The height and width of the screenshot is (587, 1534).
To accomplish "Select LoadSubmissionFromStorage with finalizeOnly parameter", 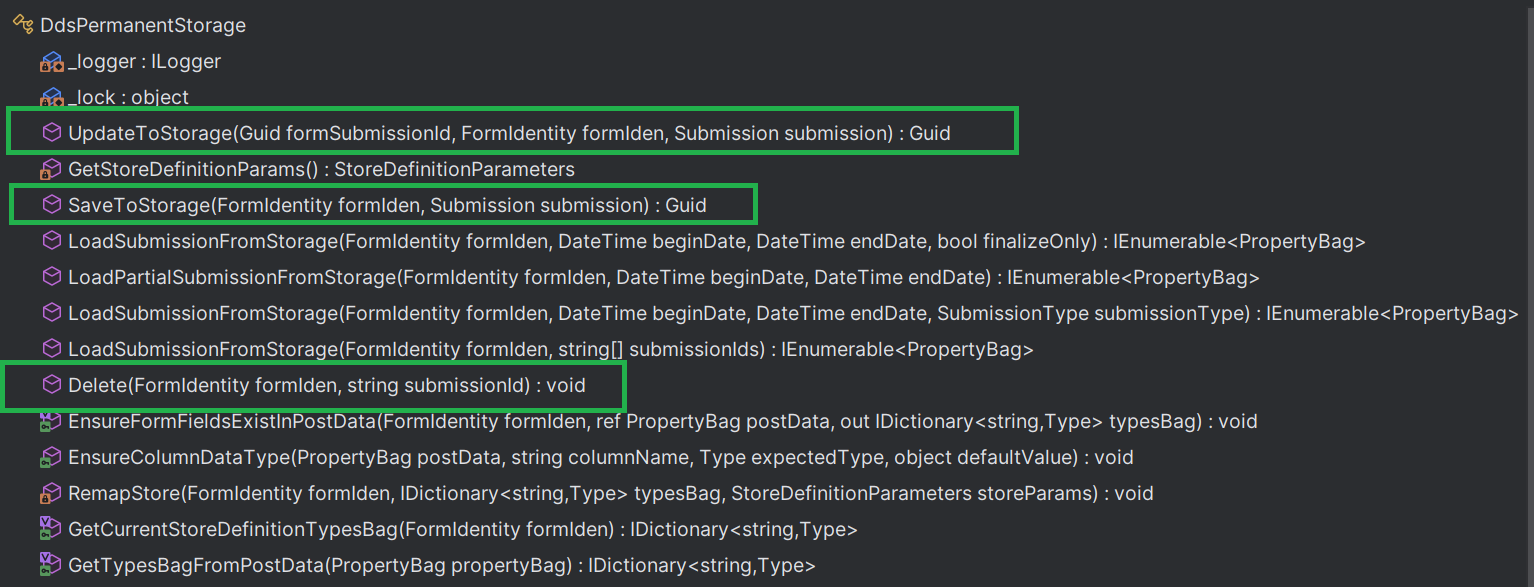I will pyautogui.click(x=716, y=241).
